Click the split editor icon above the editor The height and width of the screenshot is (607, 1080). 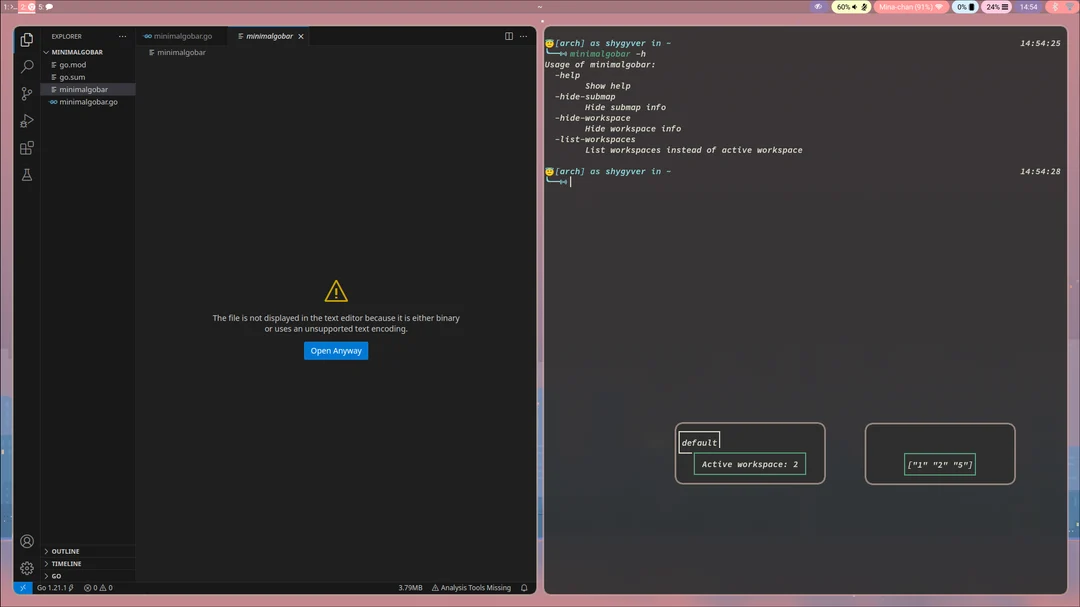(x=509, y=36)
